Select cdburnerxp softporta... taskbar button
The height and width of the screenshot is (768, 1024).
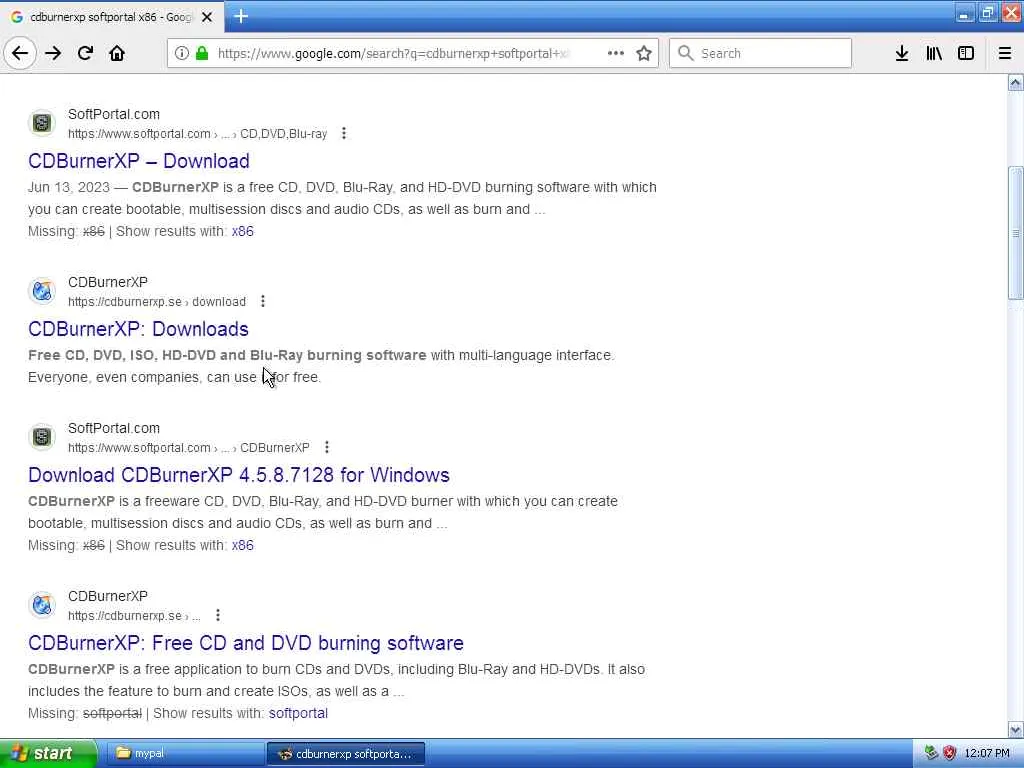(x=346, y=754)
